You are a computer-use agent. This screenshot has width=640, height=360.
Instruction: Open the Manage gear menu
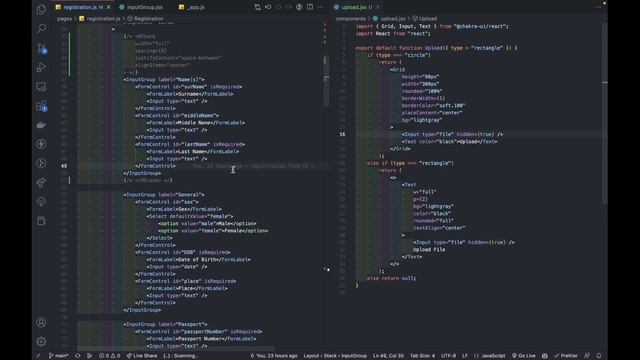click(x=41, y=341)
